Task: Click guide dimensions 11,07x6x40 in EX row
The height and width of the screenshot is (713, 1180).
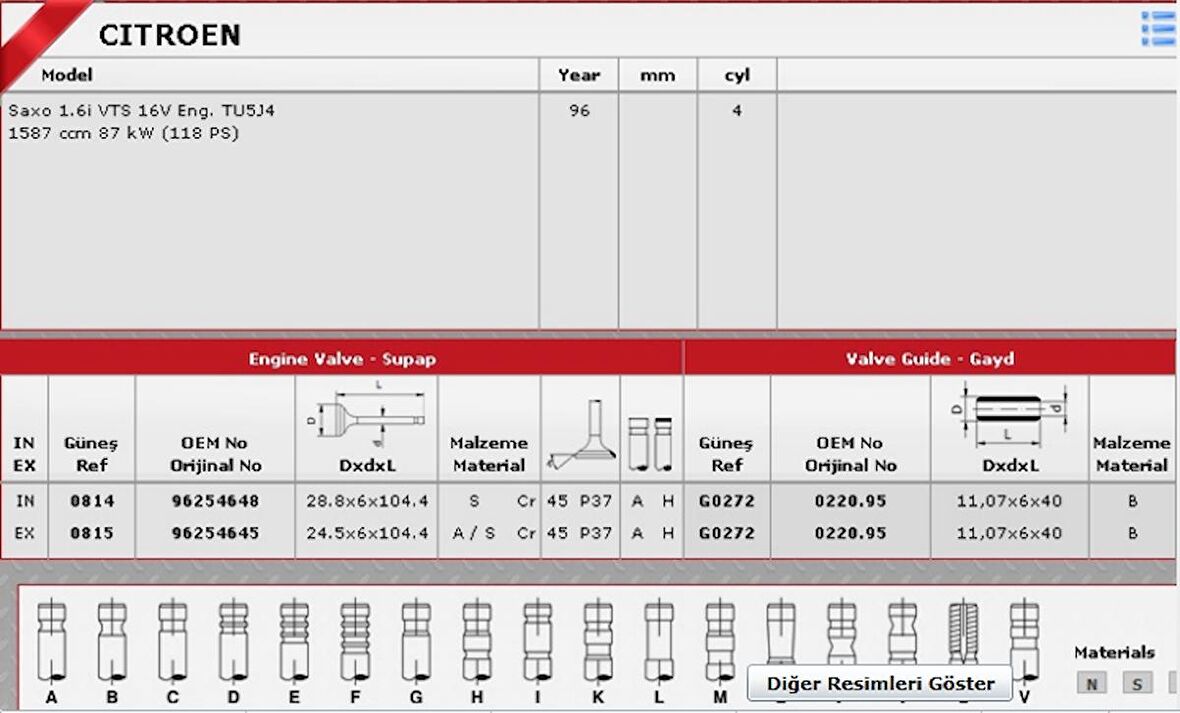Action: pyautogui.click(x=1009, y=533)
